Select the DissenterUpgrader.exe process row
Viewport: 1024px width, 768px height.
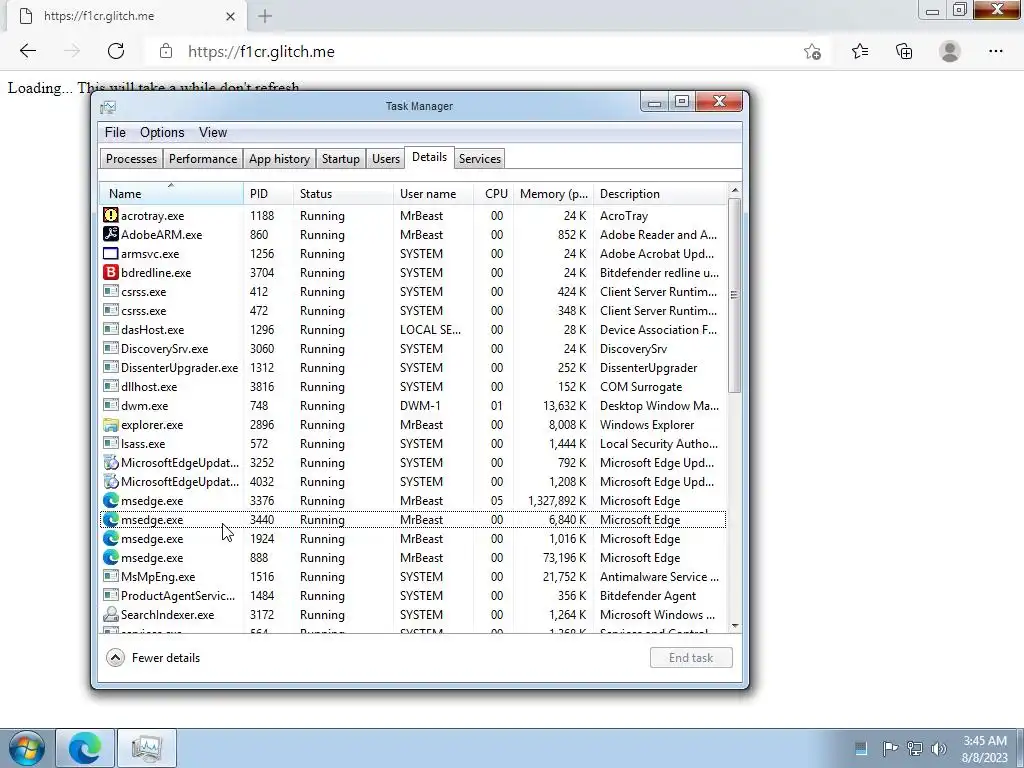[413, 368]
